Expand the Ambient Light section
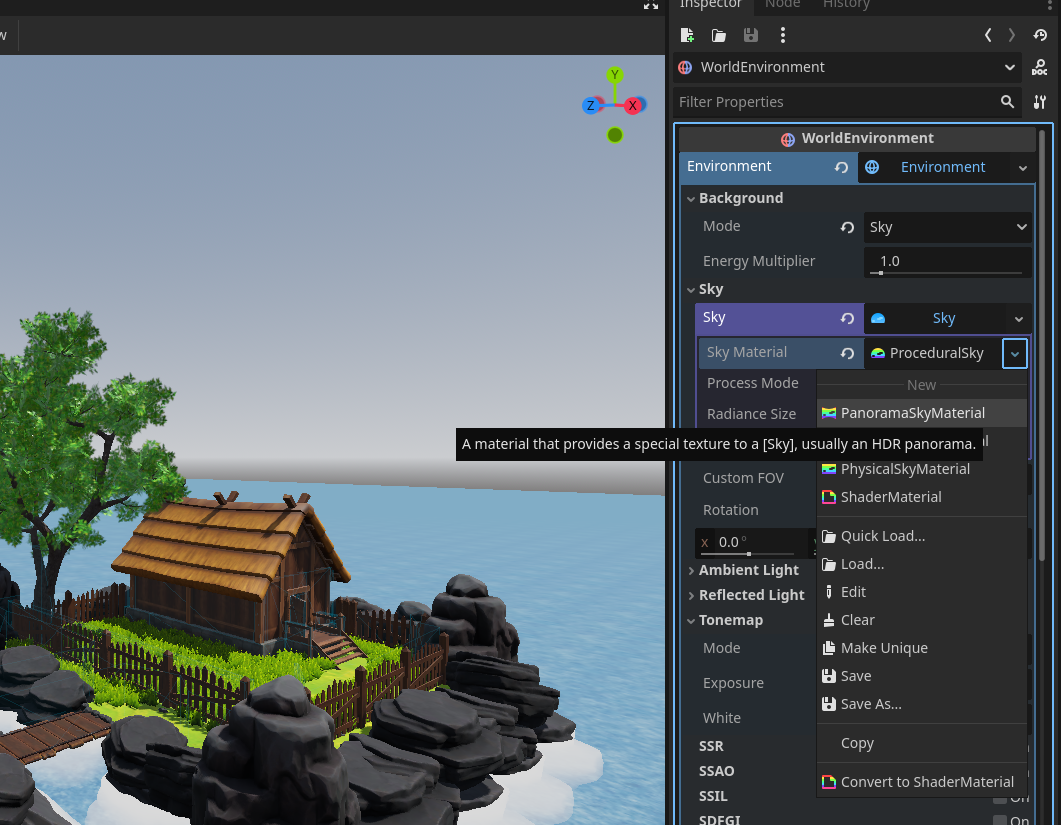Screen dimensions: 1061x825 748,570
